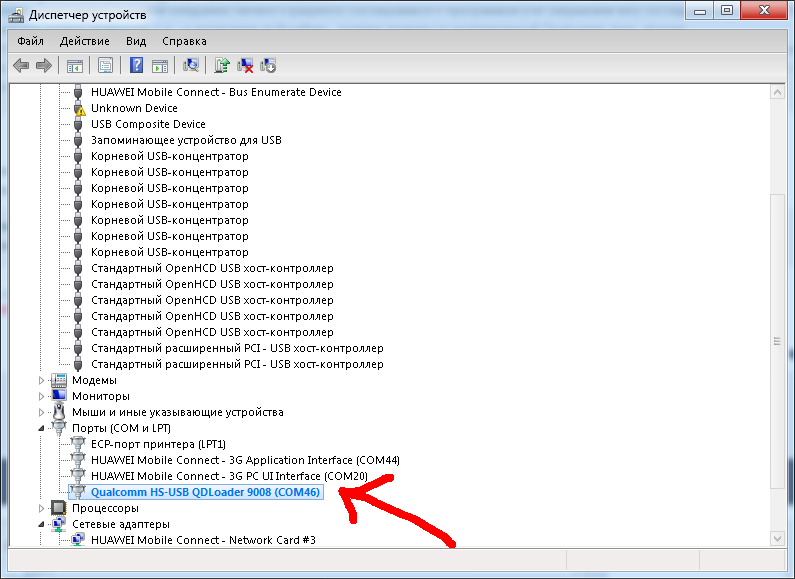Image resolution: width=795 pixels, height=579 pixels.
Task: Click the Disable device toolbar icon
Action: click(268, 66)
